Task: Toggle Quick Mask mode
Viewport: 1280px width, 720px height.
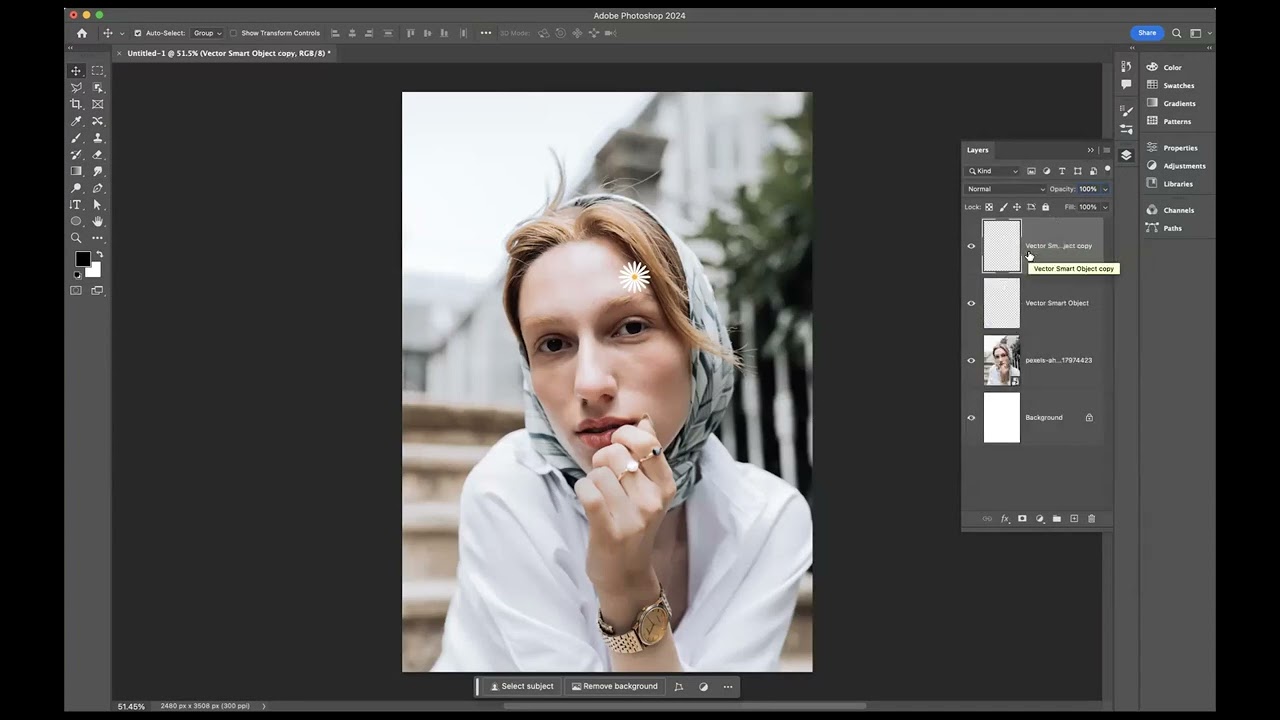Action: tap(76, 291)
